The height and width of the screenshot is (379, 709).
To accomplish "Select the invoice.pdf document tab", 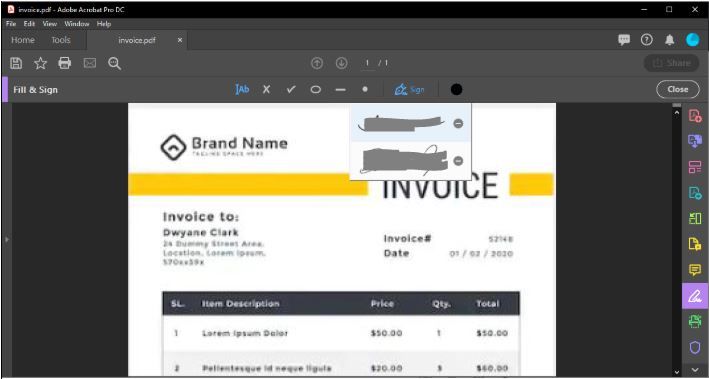I will (137, 40).
